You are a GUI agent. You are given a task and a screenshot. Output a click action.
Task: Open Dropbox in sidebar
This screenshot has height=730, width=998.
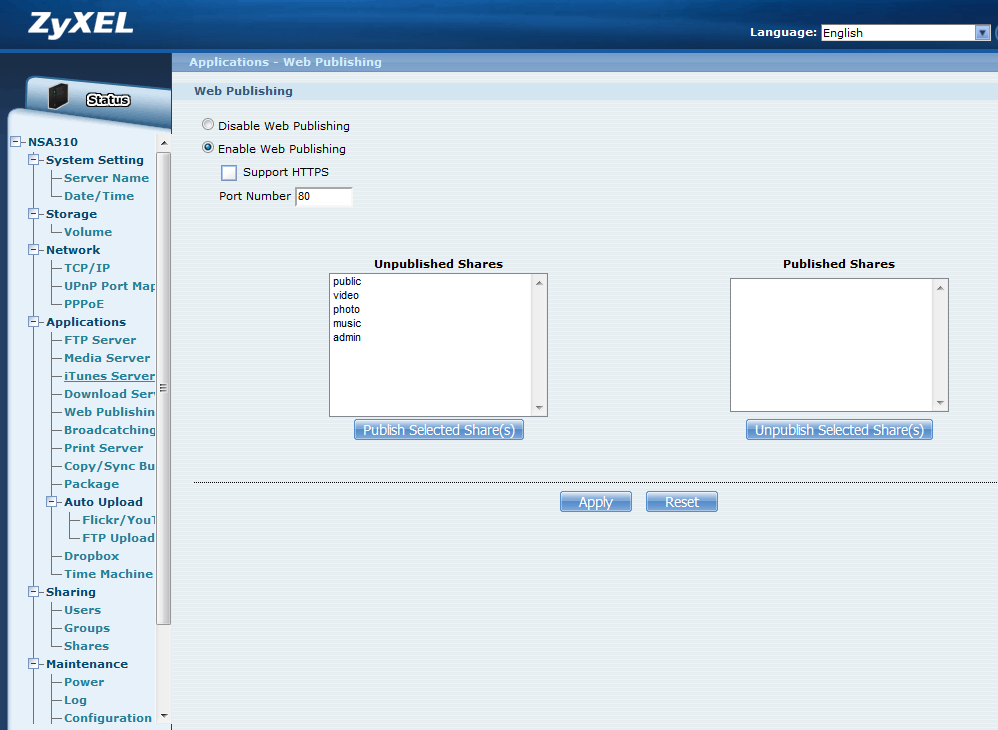[x=92, y=556]
